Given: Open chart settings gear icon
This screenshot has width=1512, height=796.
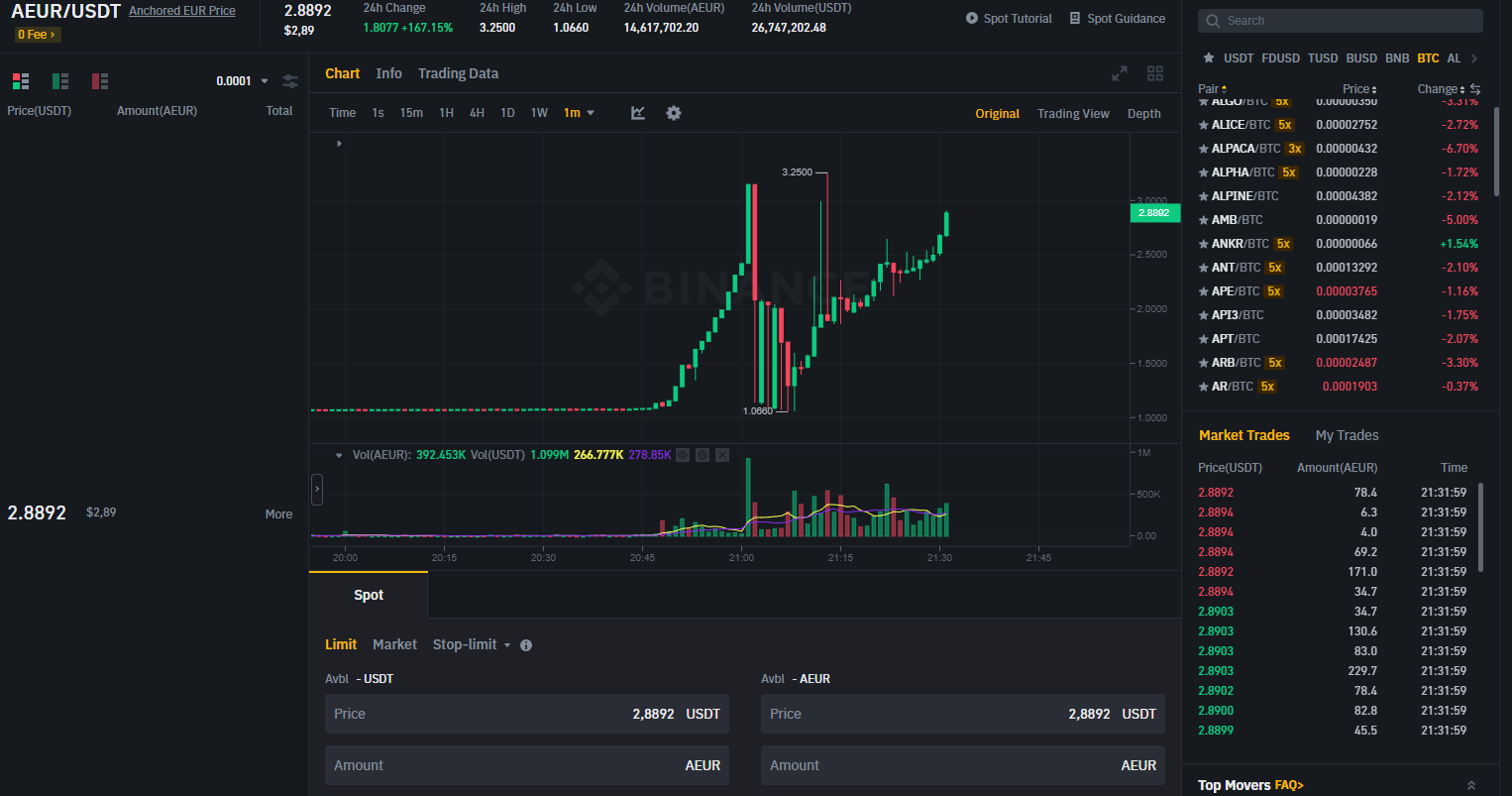Looking at the screenshot, I should pos(674,113).
